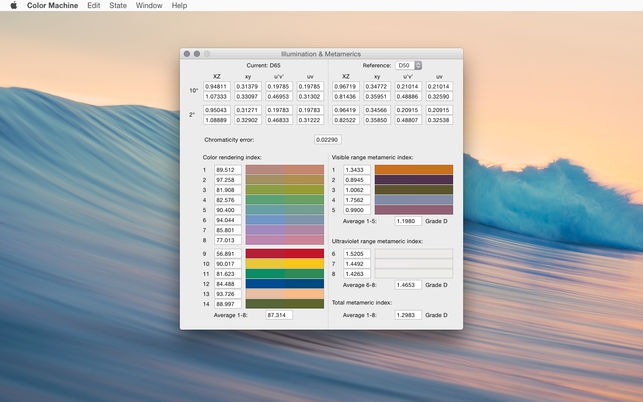The height and width of the screenshot is (402, 643).
Task: Click the visible metameric value 0.8945
Action: [x=357, y=180]
